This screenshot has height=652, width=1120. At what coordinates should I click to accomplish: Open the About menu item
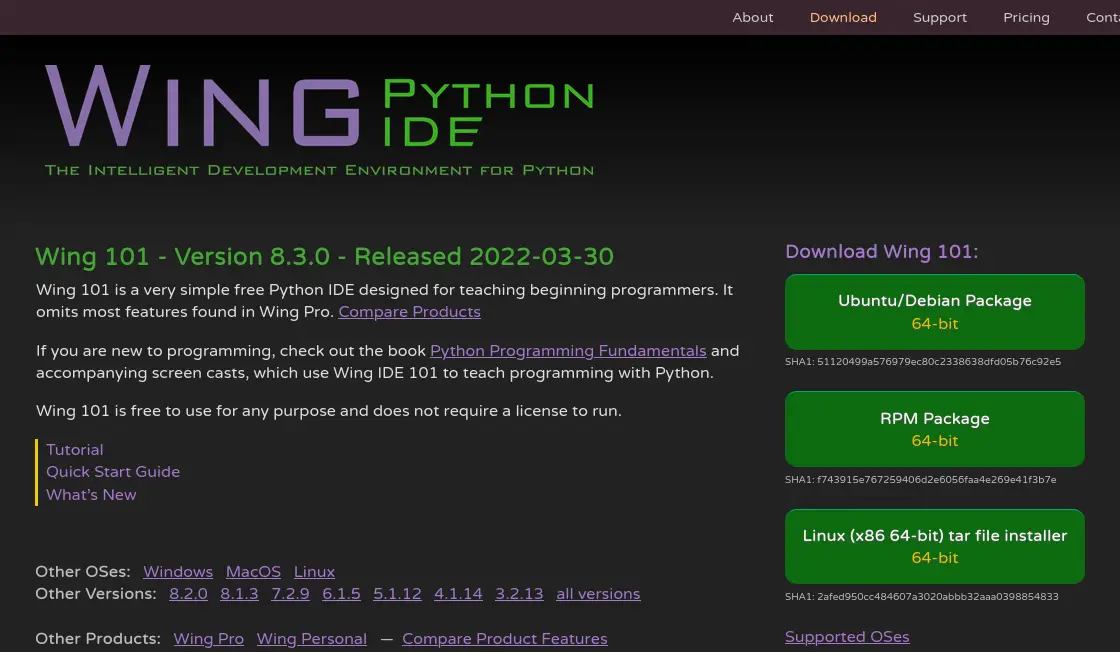[x=752, y=17]
